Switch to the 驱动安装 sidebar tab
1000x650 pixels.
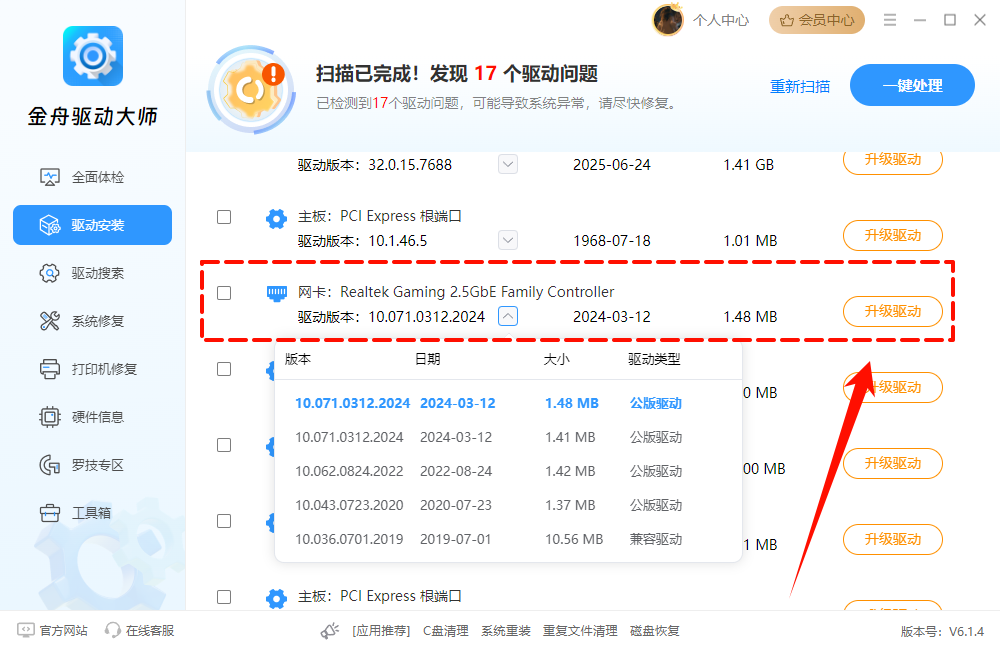click(92, 225)
